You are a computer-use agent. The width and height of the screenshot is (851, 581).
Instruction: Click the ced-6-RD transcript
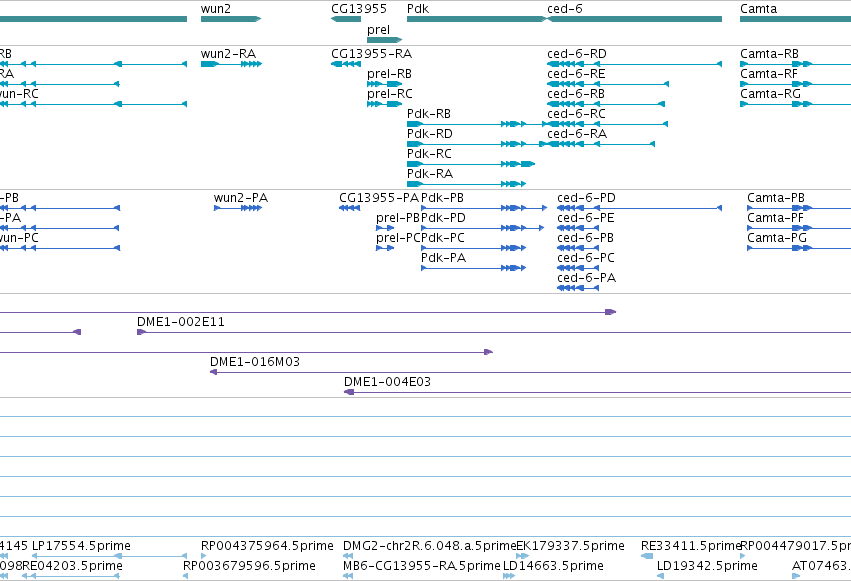point(634,64)
